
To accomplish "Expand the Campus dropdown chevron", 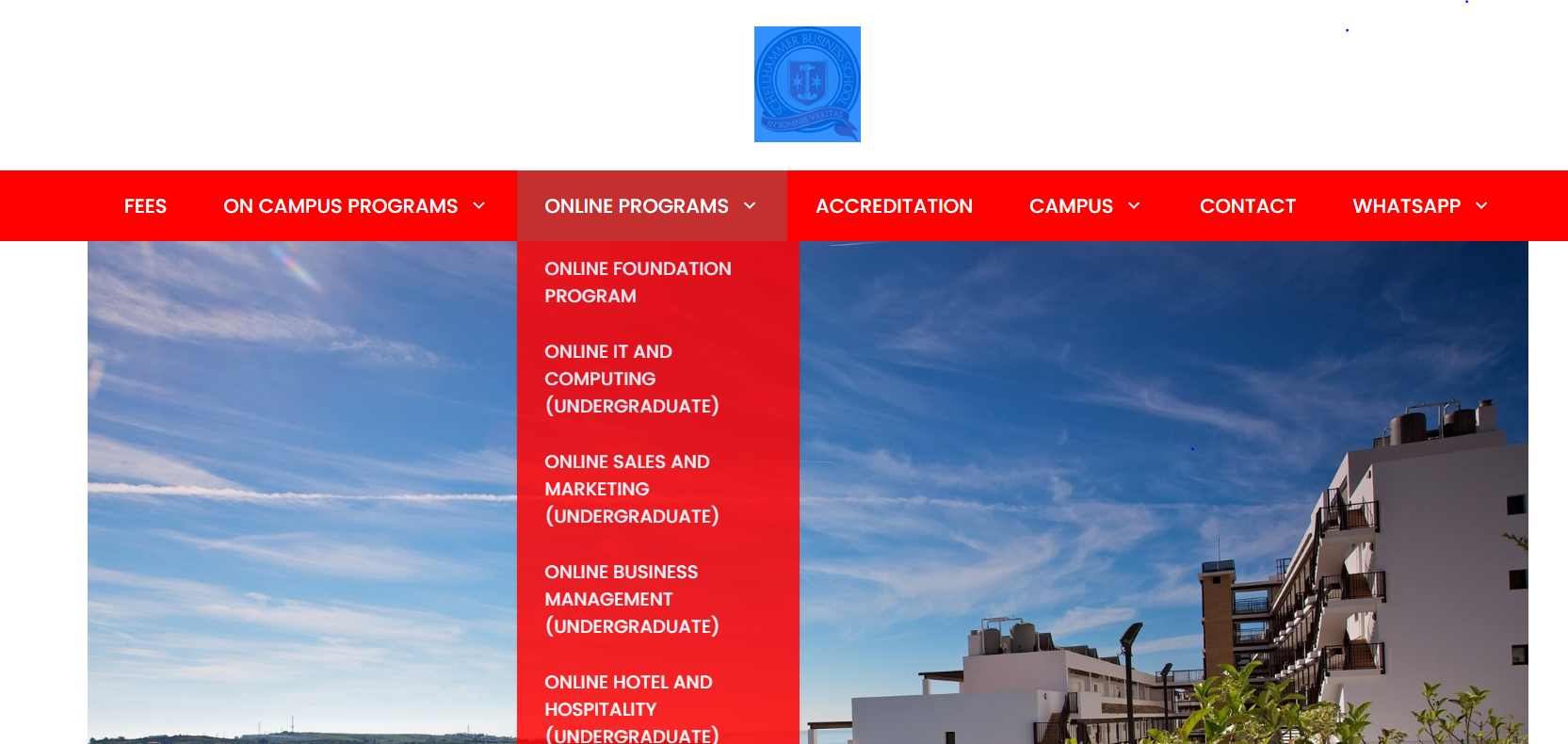I will click(x=1135, y=206).
